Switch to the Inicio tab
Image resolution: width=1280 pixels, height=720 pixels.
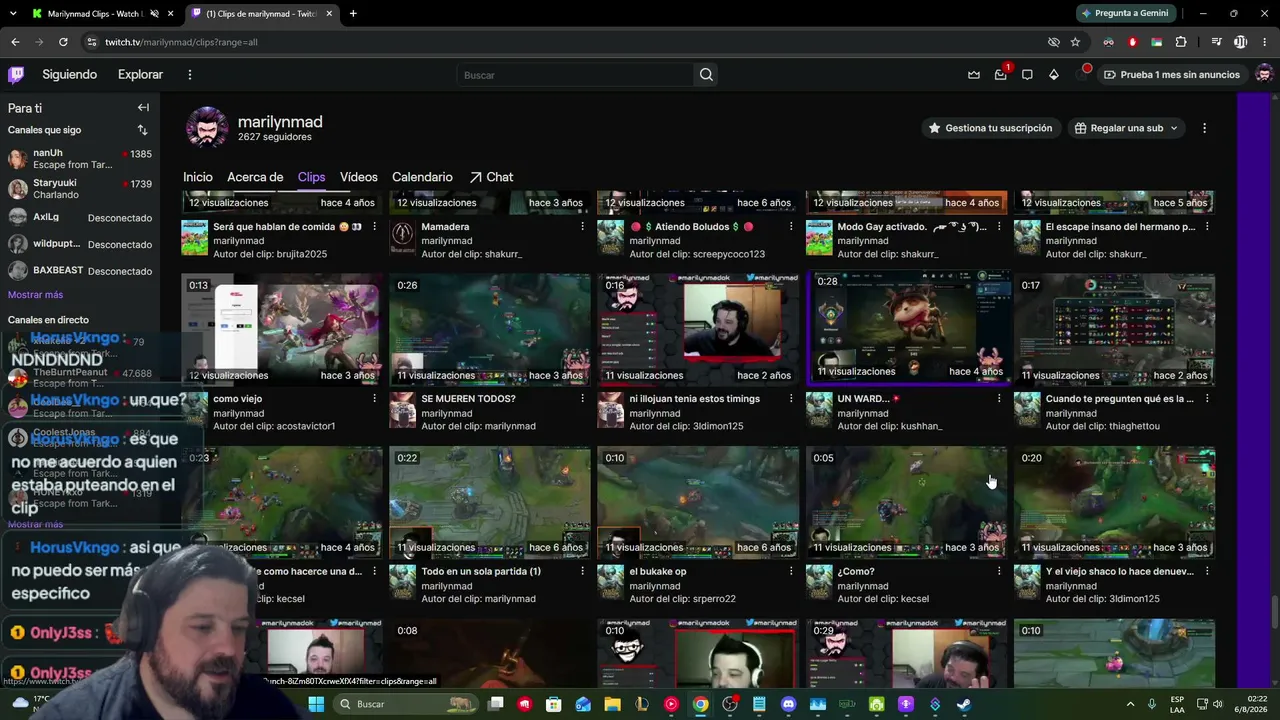[x=198, y=177]
